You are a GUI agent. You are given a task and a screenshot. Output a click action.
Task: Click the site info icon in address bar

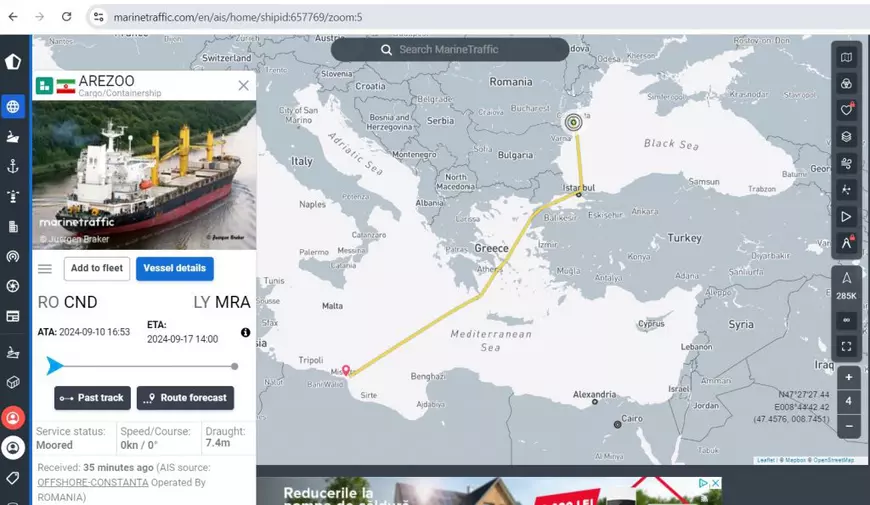pyautogui.click(x=98, y=17)
